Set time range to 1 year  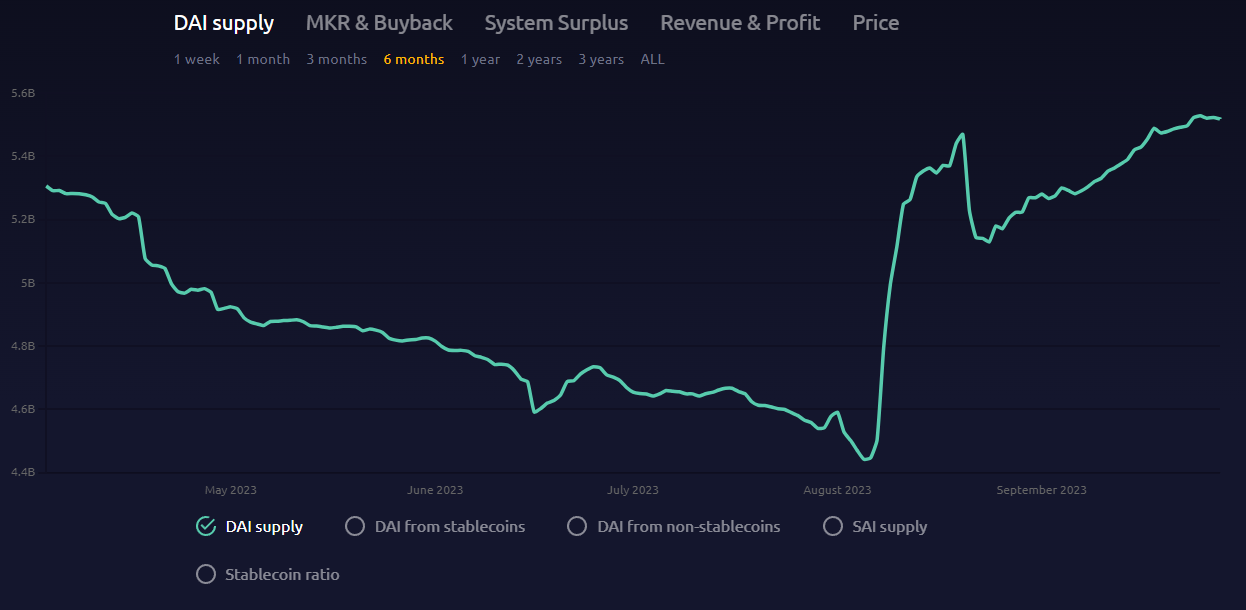pos(480,59)
